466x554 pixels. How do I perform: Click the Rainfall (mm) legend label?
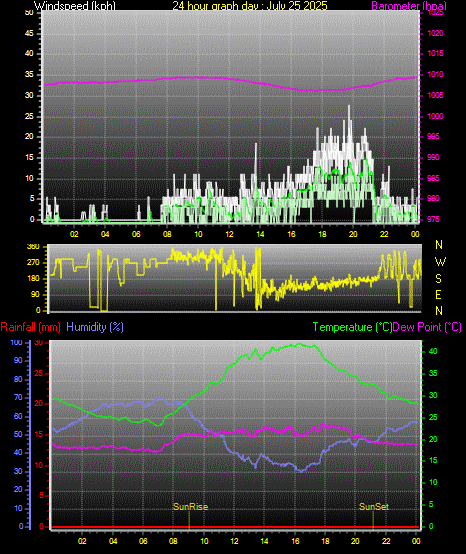coord(30,327)
